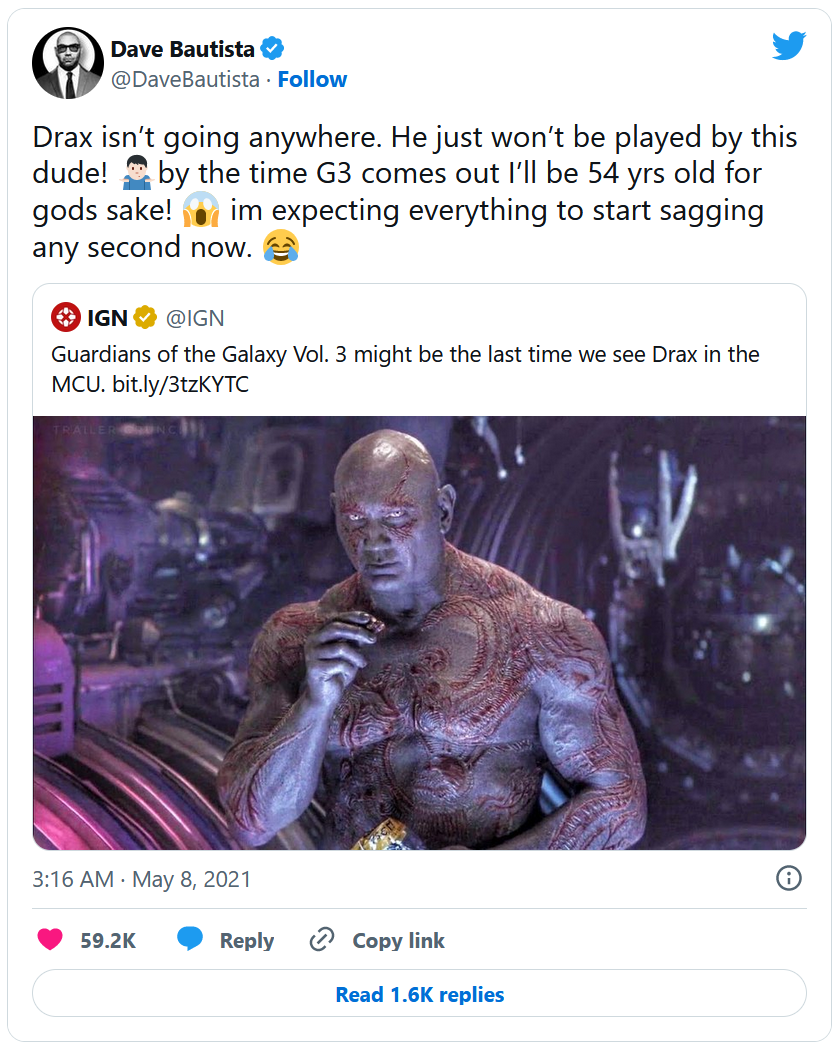Click the @IGN handle in quoted tweet
The image size is (840, 1051).
(x=194, y=318)
